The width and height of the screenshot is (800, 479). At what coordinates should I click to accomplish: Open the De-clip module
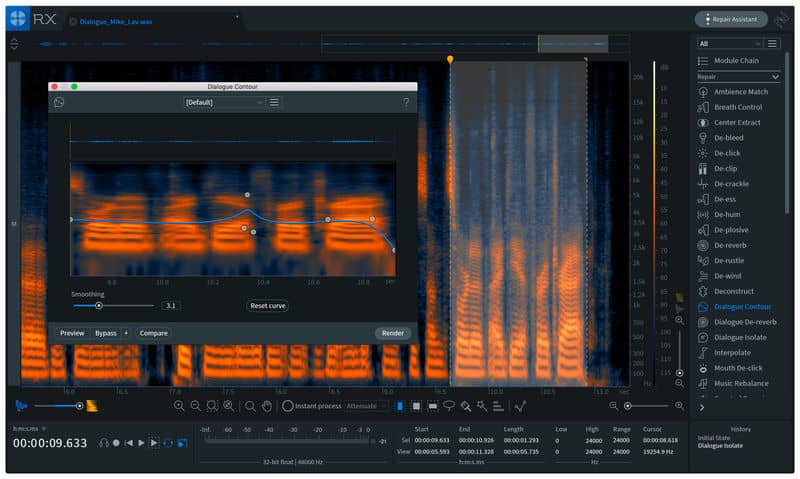click(x=717, y=168)
